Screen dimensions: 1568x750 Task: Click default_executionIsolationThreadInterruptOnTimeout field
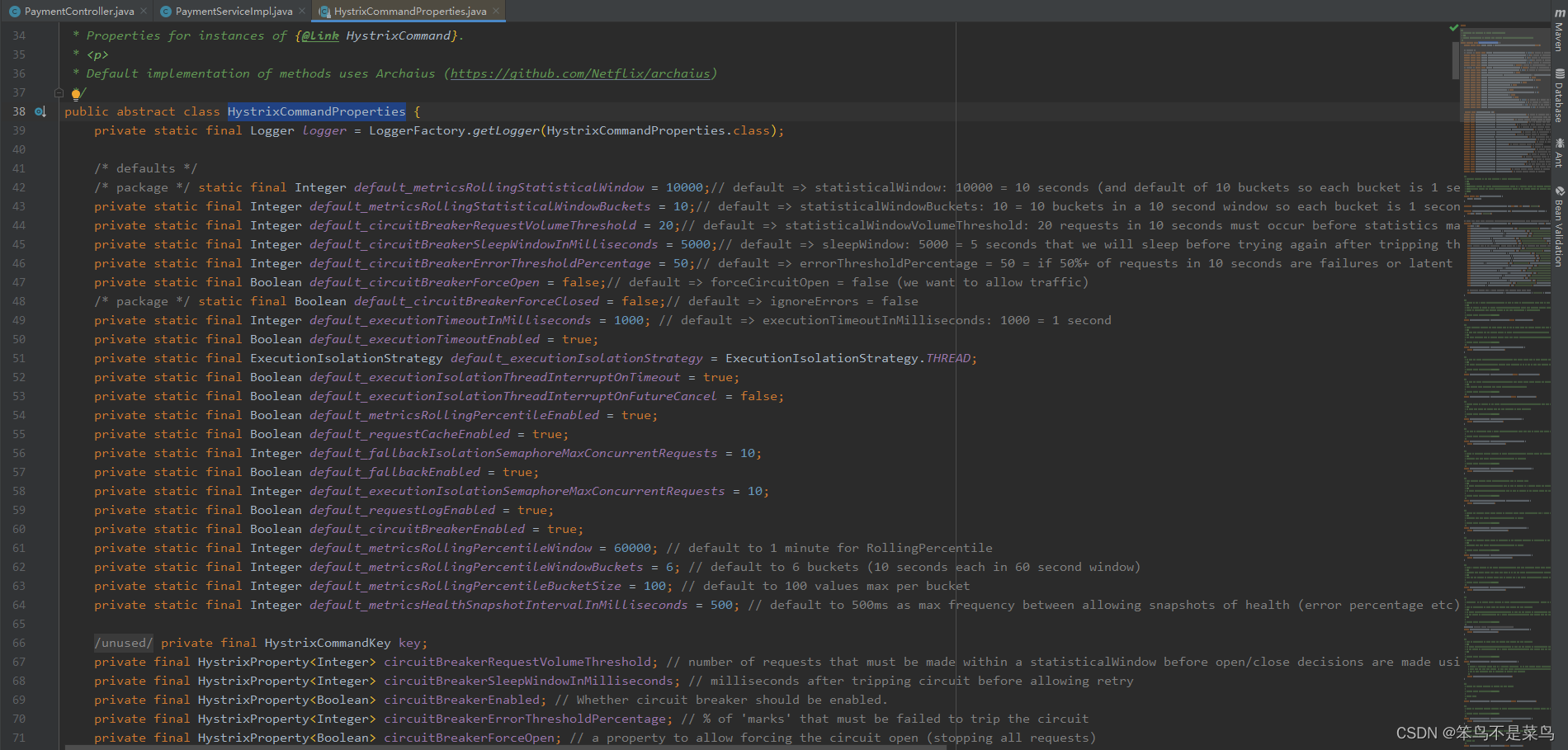495,377
